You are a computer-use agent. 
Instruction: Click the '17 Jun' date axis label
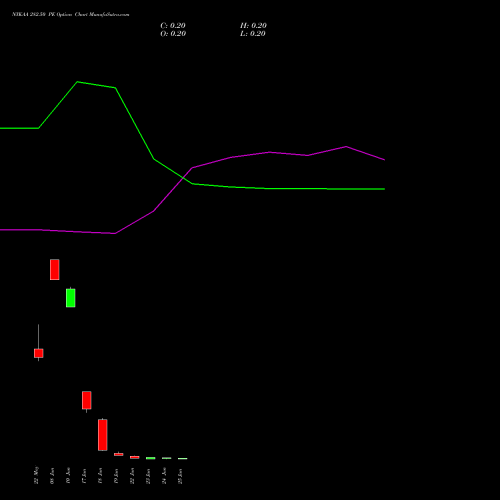[84, 476]
